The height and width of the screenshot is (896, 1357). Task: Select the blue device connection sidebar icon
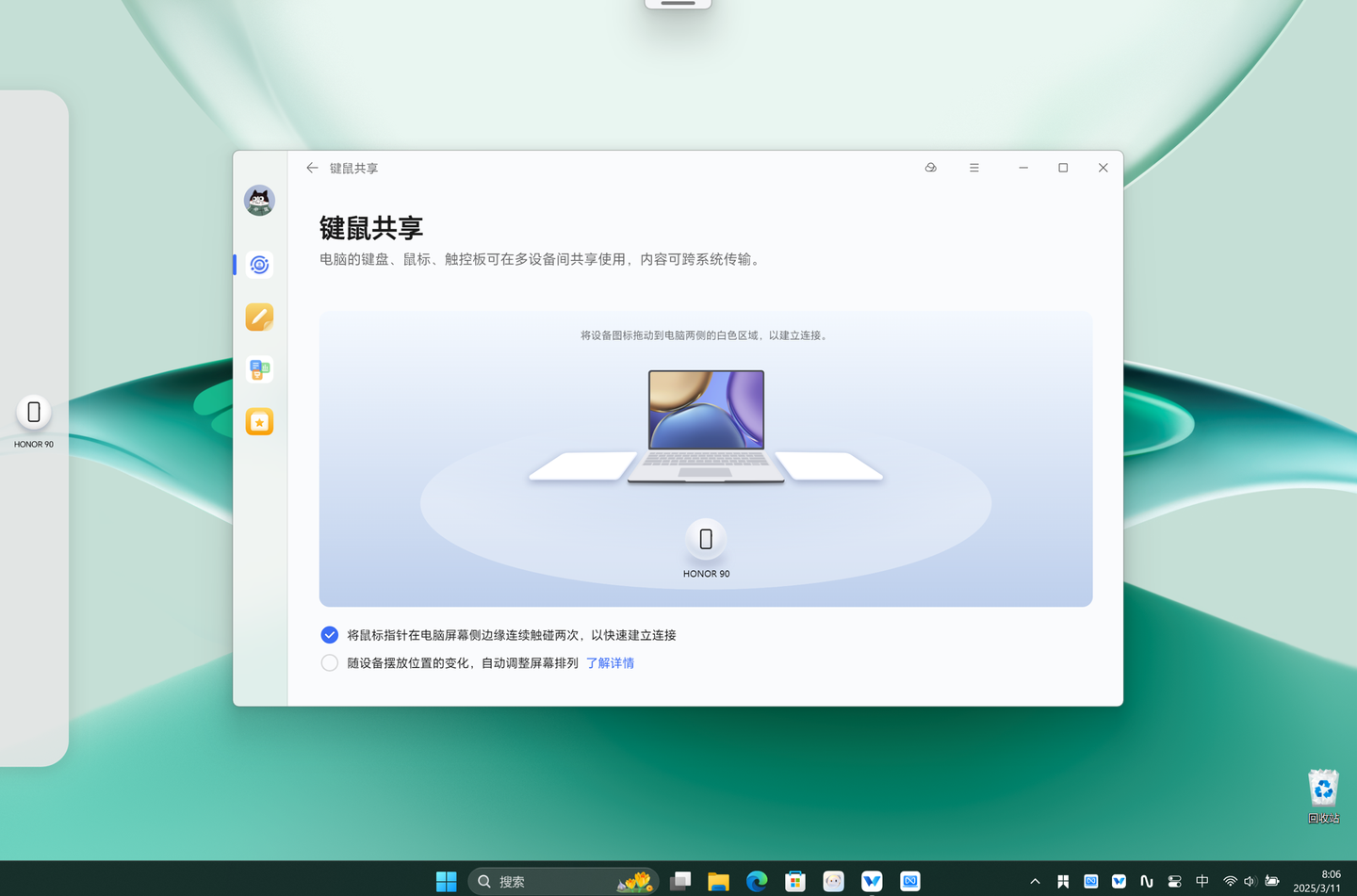(x=259, y=265)
